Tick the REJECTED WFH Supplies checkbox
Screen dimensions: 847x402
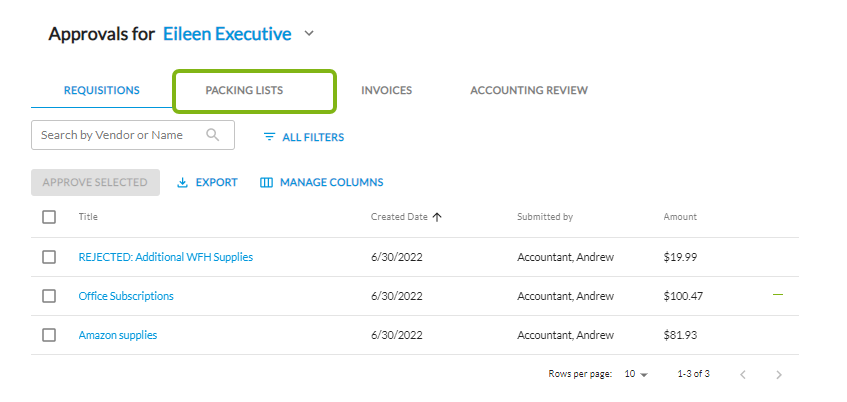[49, 257]
